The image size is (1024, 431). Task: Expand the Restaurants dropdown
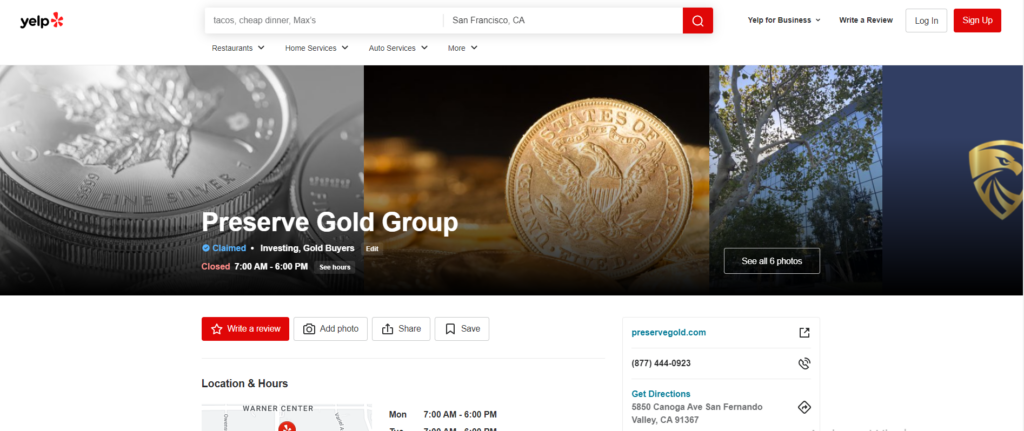(238, 48)
